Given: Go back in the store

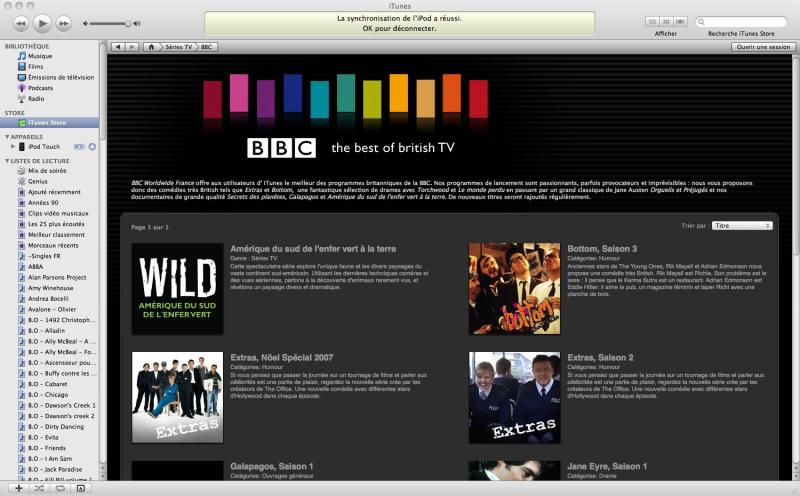Looking at the screenshot, I should click(118, 47).
